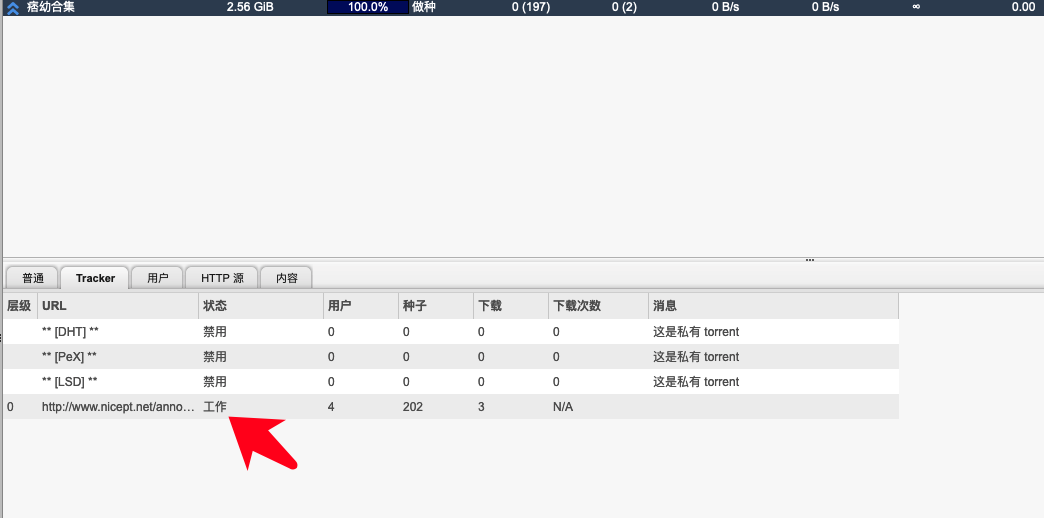
Task: Open the 内容 tab
Action: (286, 278)
